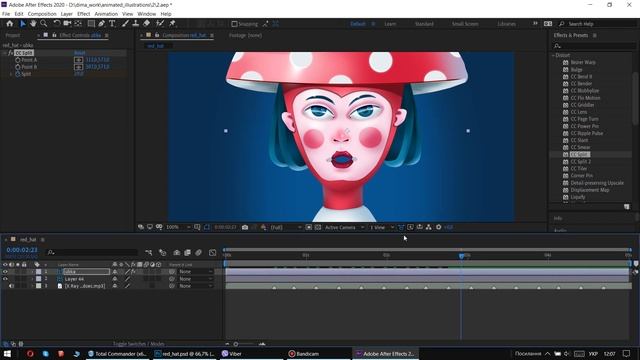The image size is (640, 360).
Task: Select the Rotation tool
Action: [57, 24]
